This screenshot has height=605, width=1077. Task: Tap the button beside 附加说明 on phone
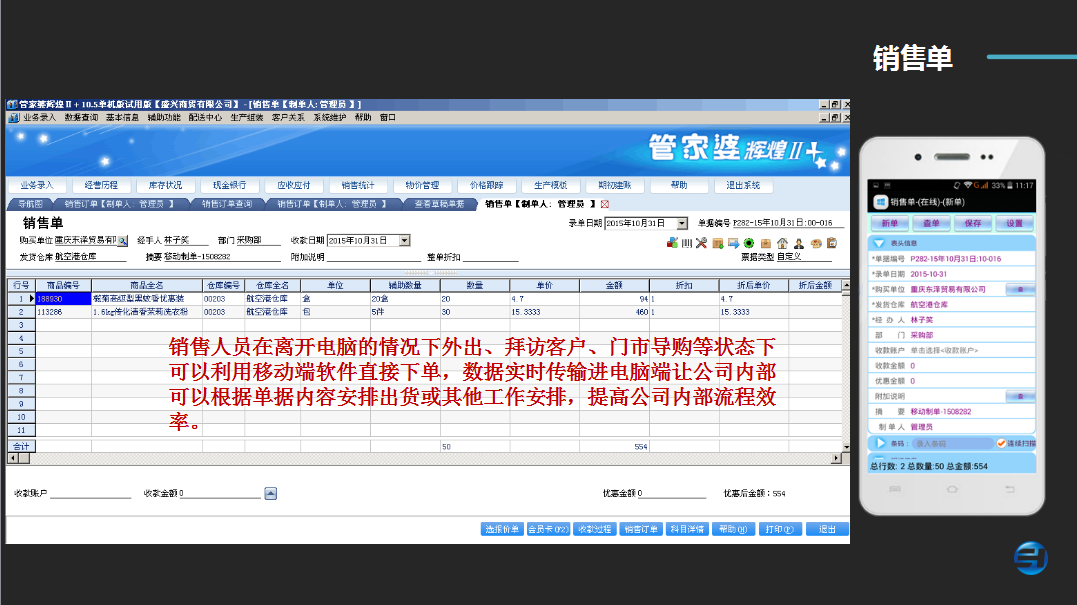tap(1020, 396)
